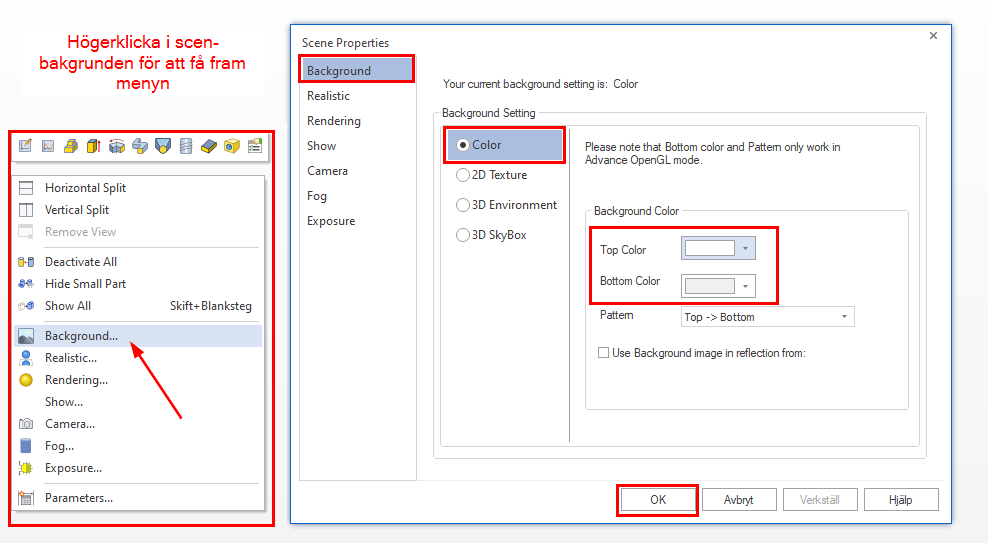This screenshot has height=543, width=988.
Task: Open the Top Color dropdown arrow
Action: coord(745,248)
